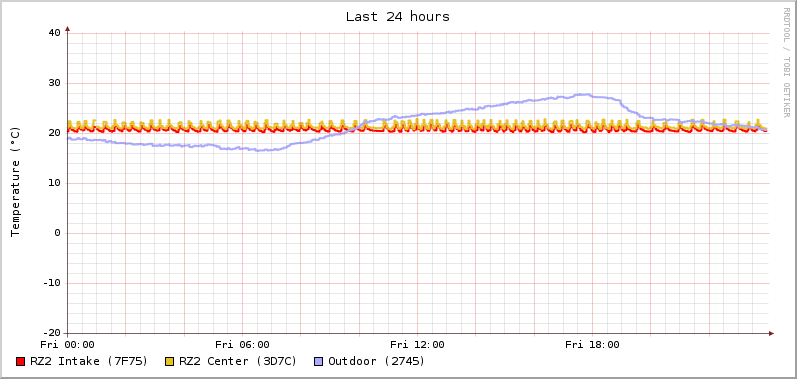
Task: Click the -20 value on temperature axis
Action: click(51, 333)
